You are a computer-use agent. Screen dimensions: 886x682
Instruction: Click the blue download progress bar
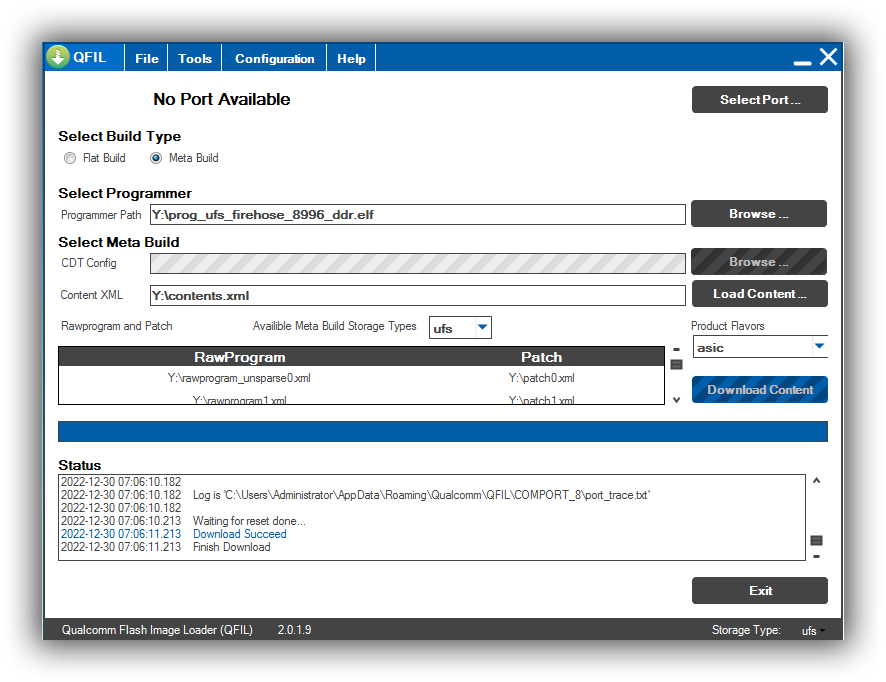pyautogui.click(x=442, y=431)
